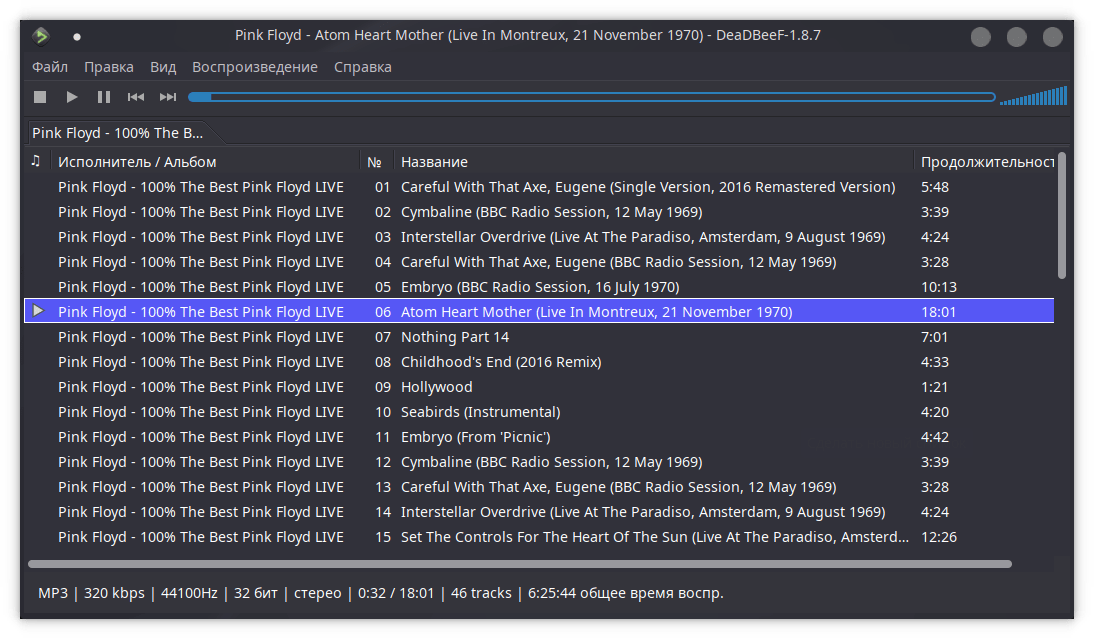Select track 04 Careful With That Axe, Eugene
1094x639 pixels.
(x=539, y=262)
